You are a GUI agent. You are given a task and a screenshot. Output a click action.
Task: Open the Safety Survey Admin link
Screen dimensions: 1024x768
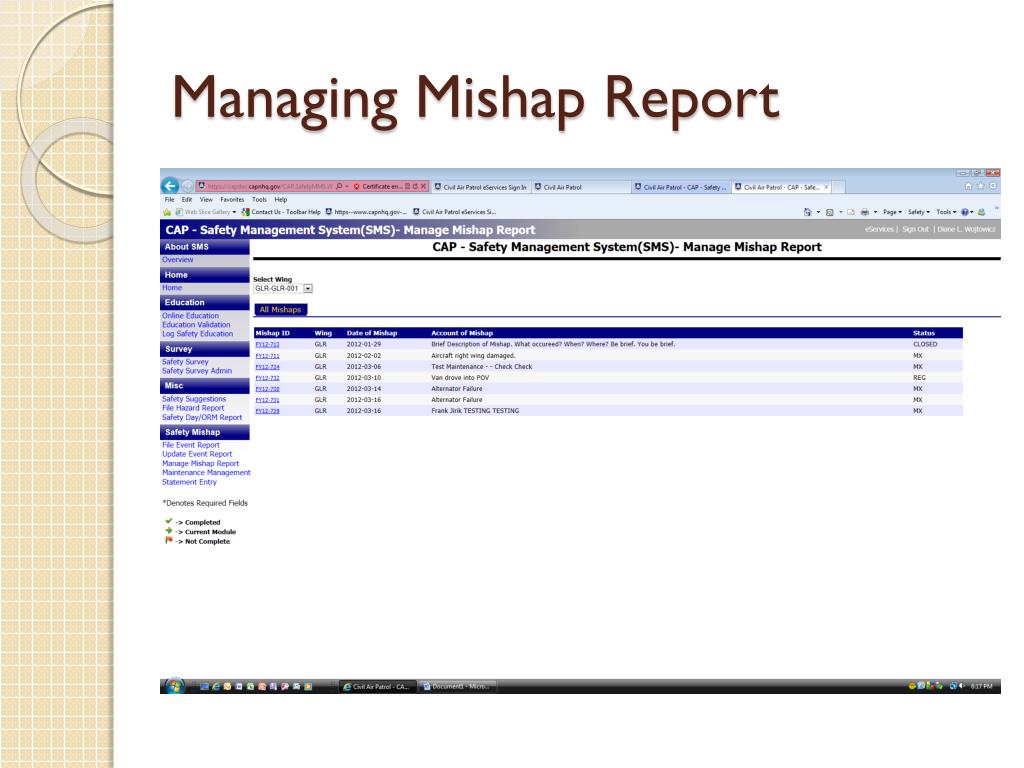197,371
